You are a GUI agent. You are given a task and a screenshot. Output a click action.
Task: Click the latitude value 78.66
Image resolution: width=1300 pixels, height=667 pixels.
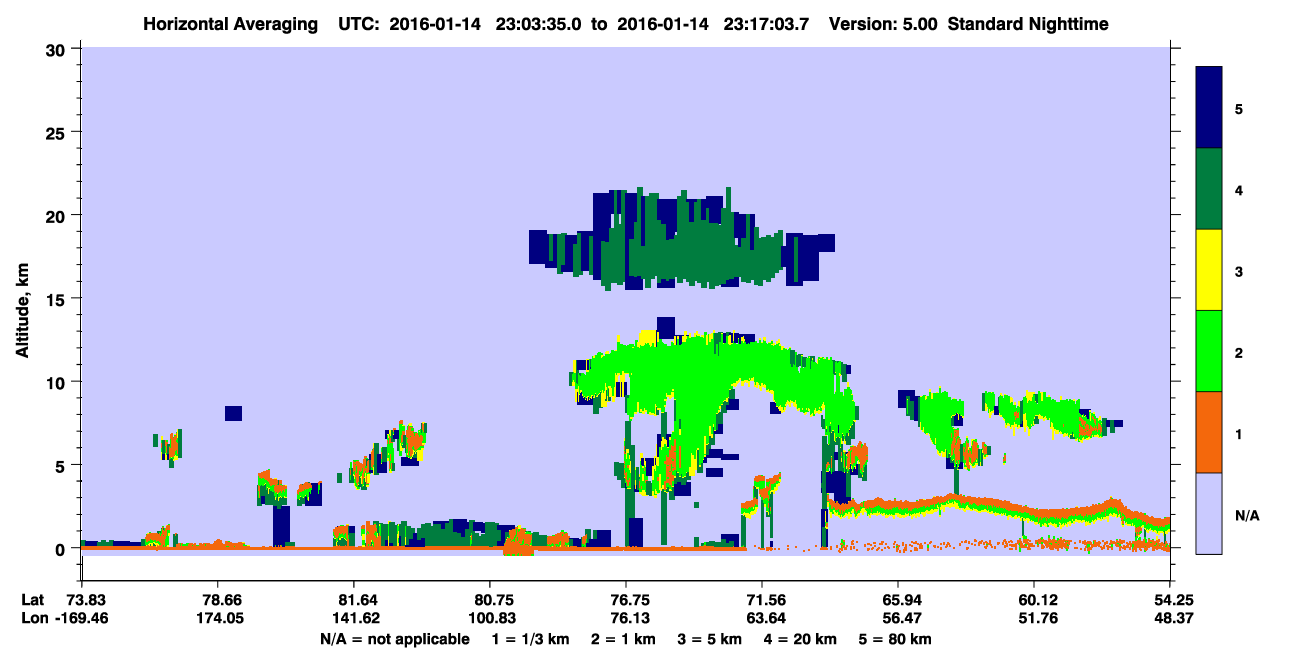click(218, 600)
